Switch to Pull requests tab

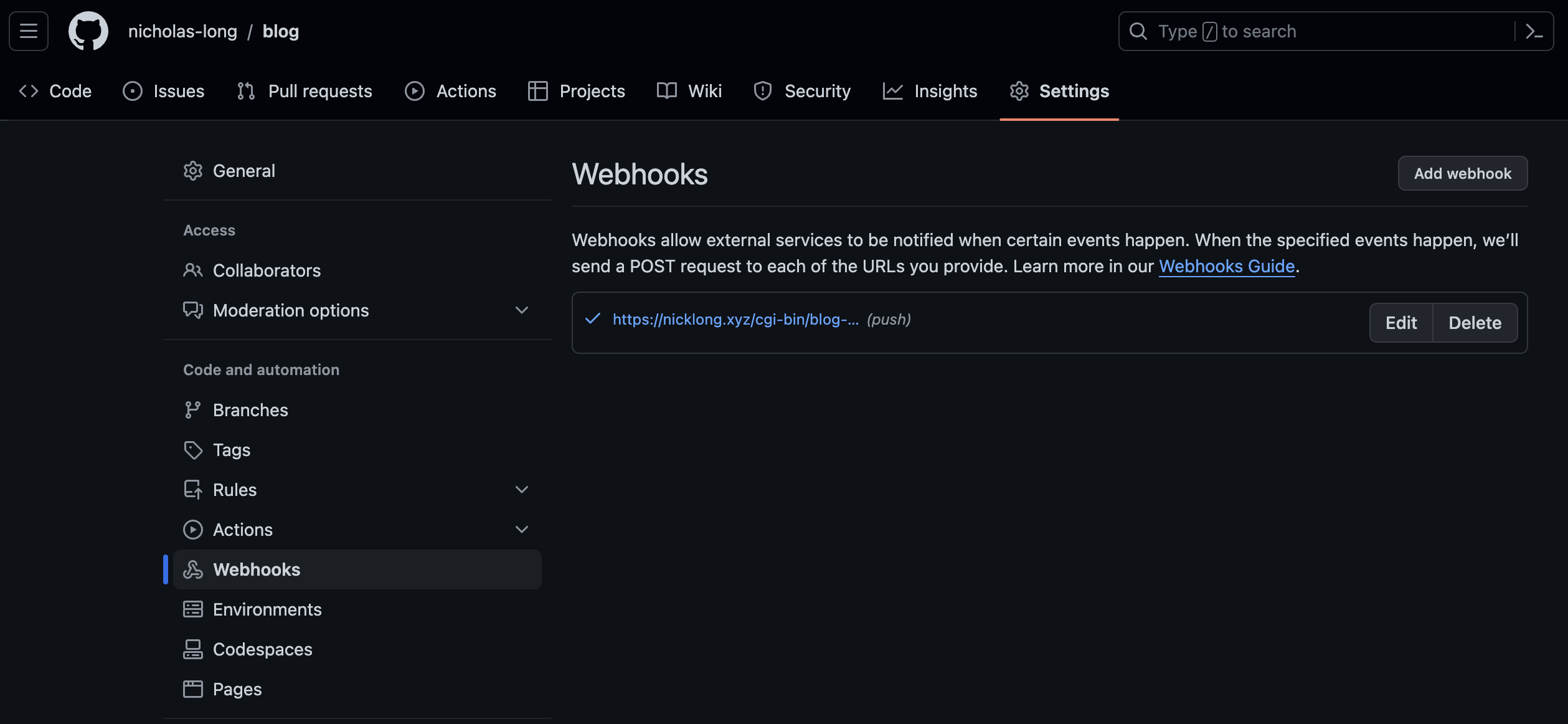(x=305, y=91)
